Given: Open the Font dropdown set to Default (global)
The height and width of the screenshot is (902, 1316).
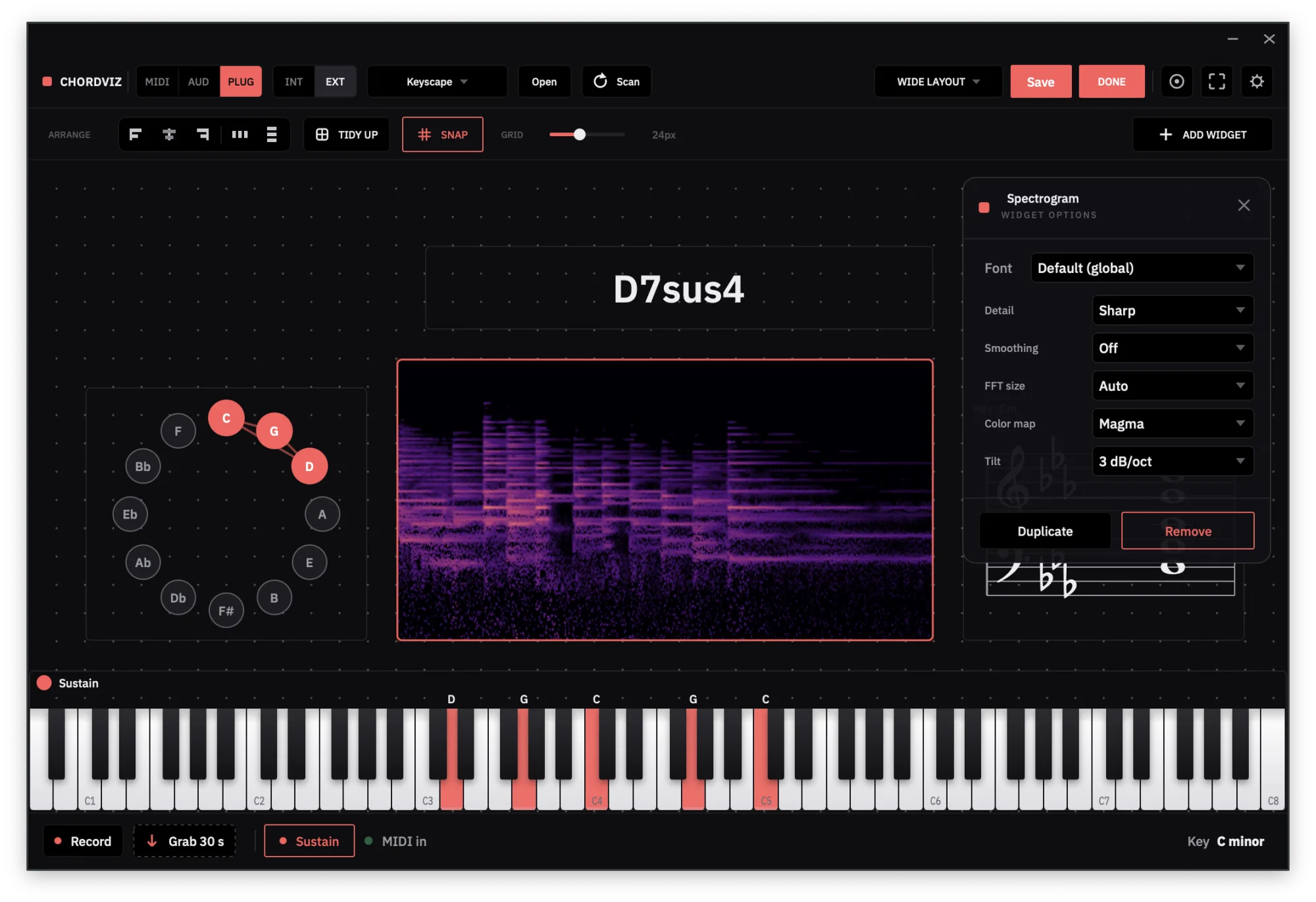Looking at the screenshot, I should 1142,268.
